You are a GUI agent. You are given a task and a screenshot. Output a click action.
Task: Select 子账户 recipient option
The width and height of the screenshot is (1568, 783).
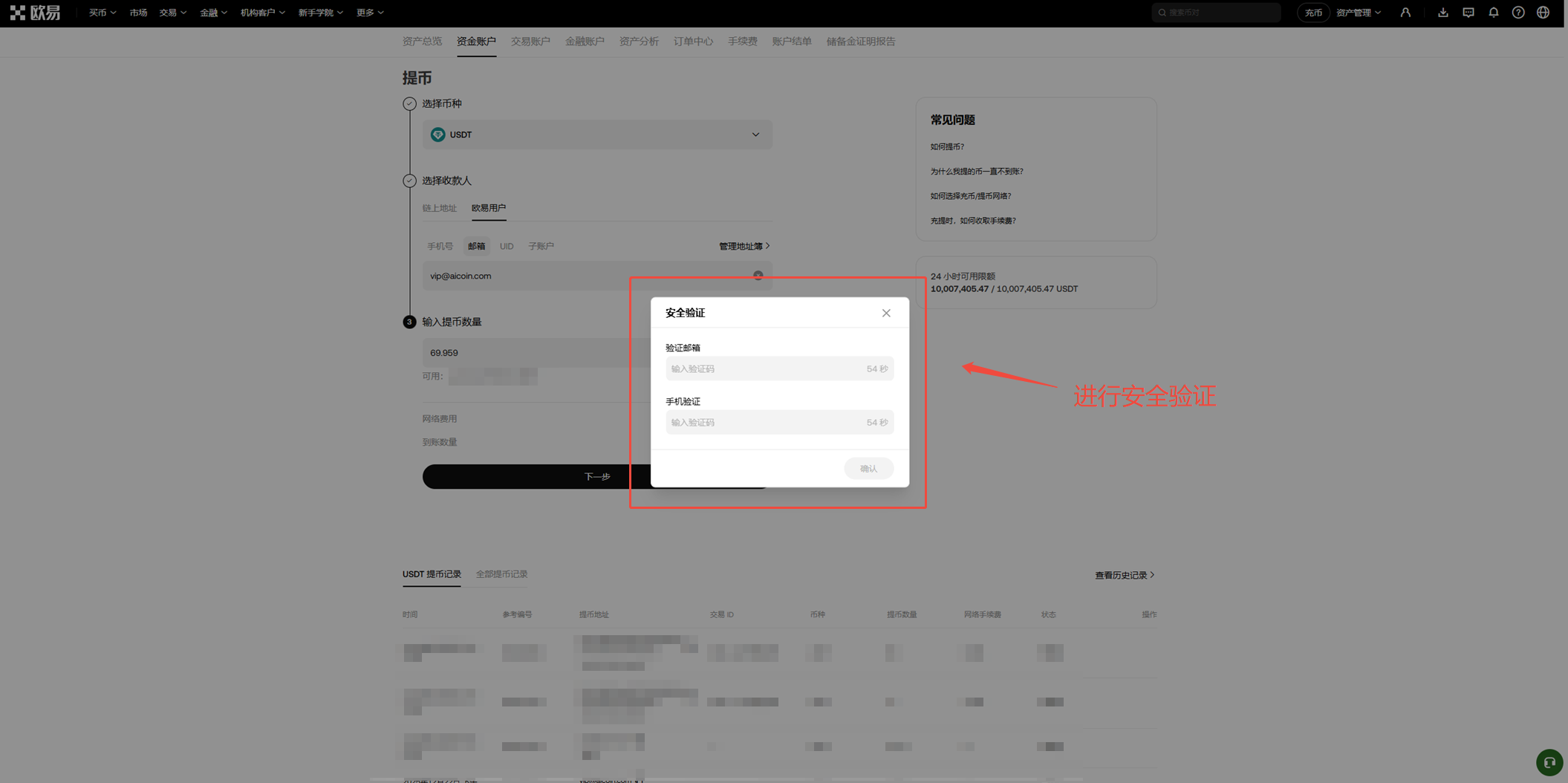pos(541,246)
